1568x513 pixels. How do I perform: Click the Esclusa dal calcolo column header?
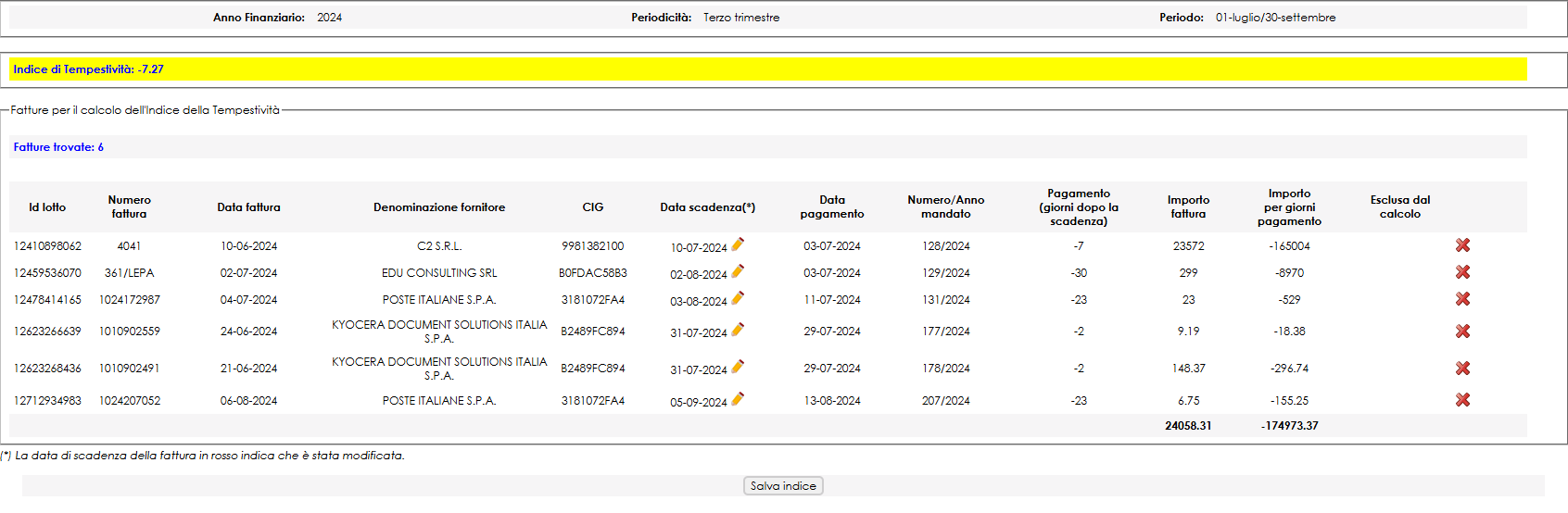click(1399, 206)
